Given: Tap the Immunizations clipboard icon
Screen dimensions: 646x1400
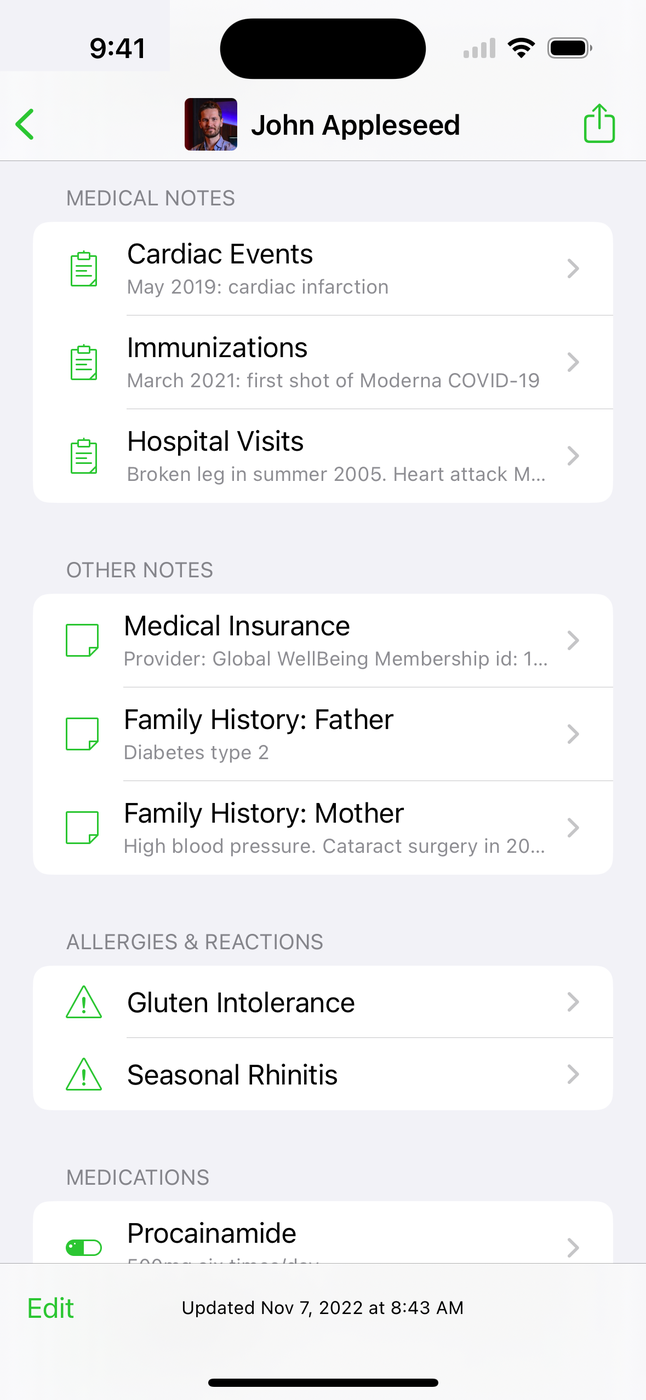Looking at the screenshot, I should click(84, 363).
